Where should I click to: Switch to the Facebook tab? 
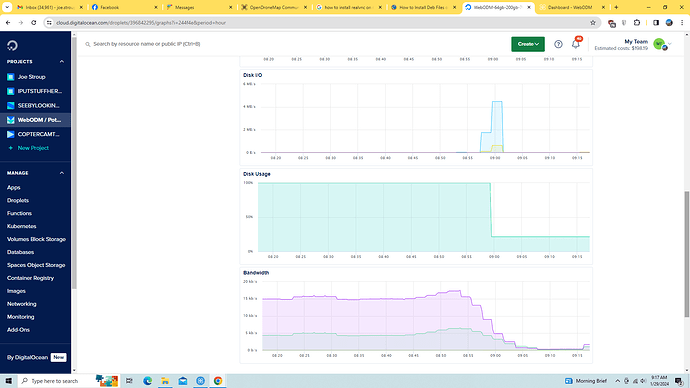point(124,7)
